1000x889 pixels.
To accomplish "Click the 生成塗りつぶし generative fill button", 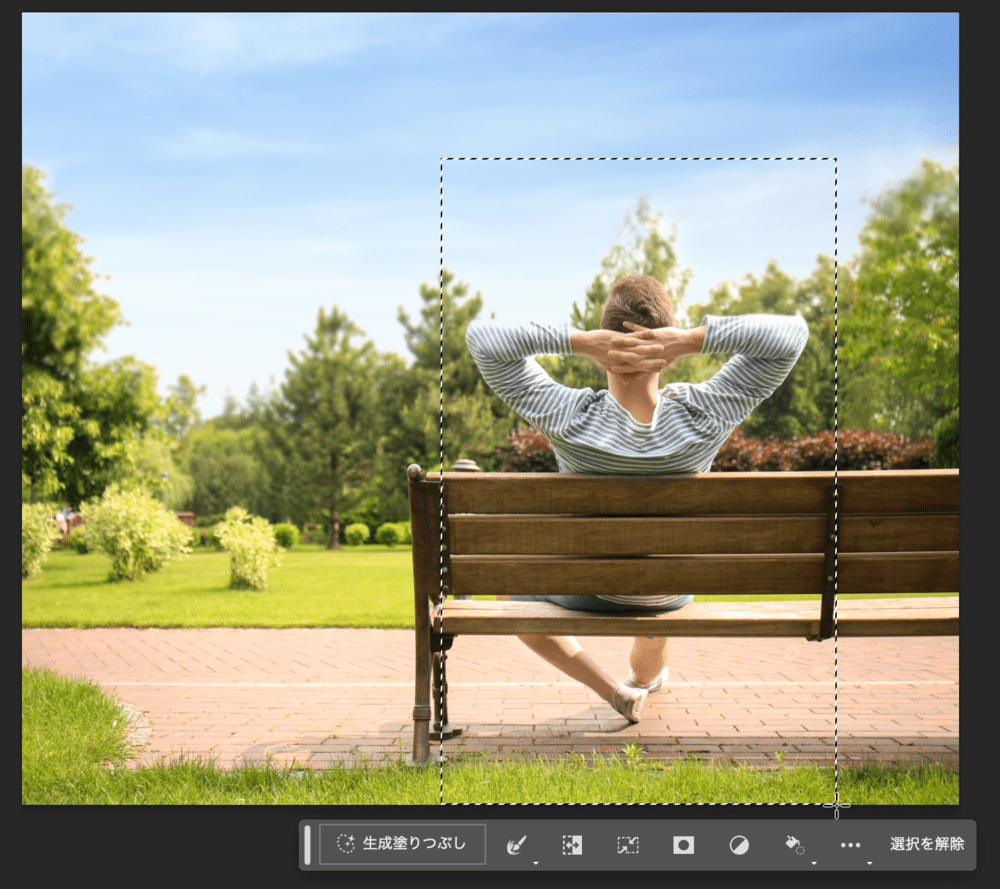I will pos(402,844).
